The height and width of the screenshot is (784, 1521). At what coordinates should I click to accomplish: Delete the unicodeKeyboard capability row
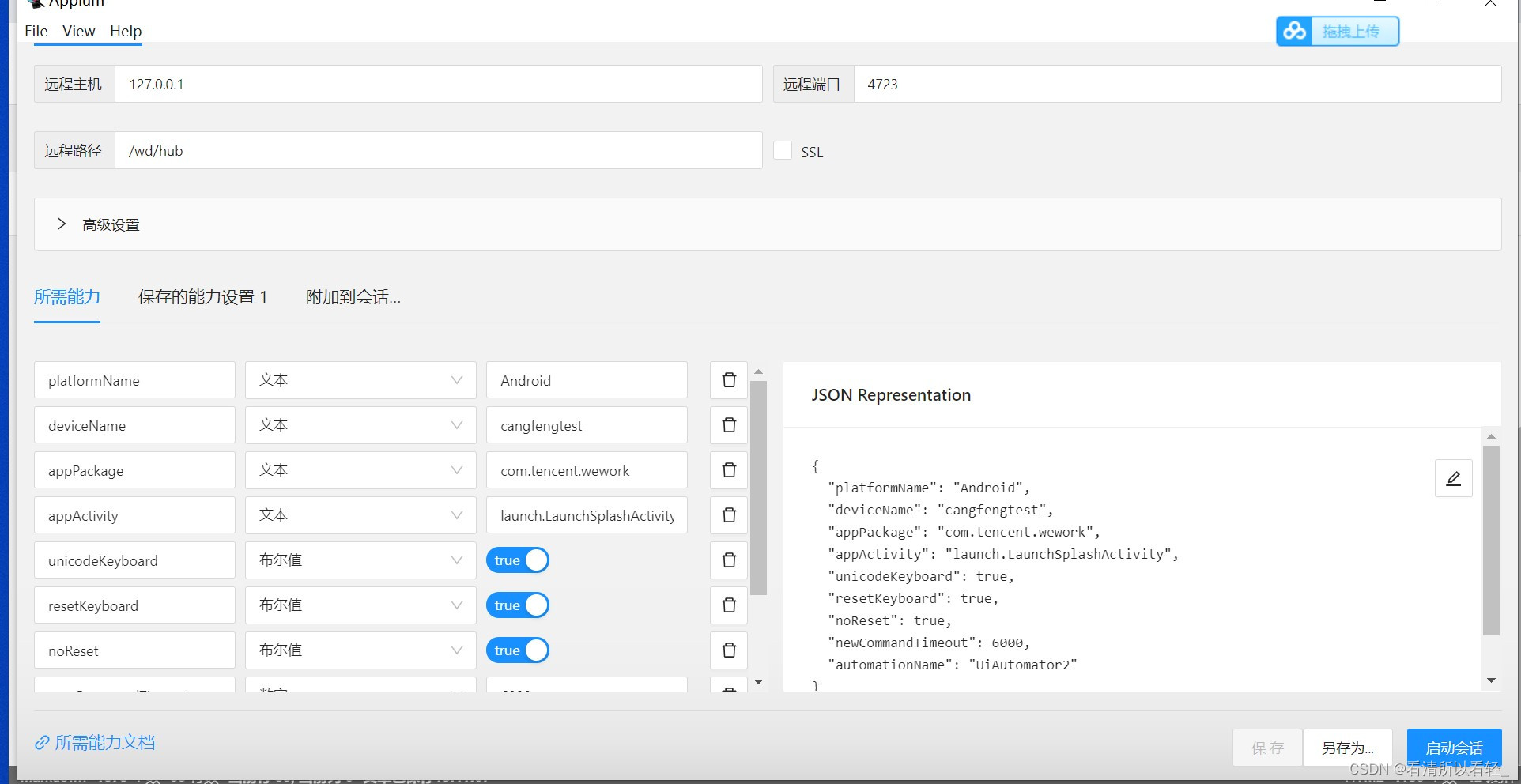(729, 560)
